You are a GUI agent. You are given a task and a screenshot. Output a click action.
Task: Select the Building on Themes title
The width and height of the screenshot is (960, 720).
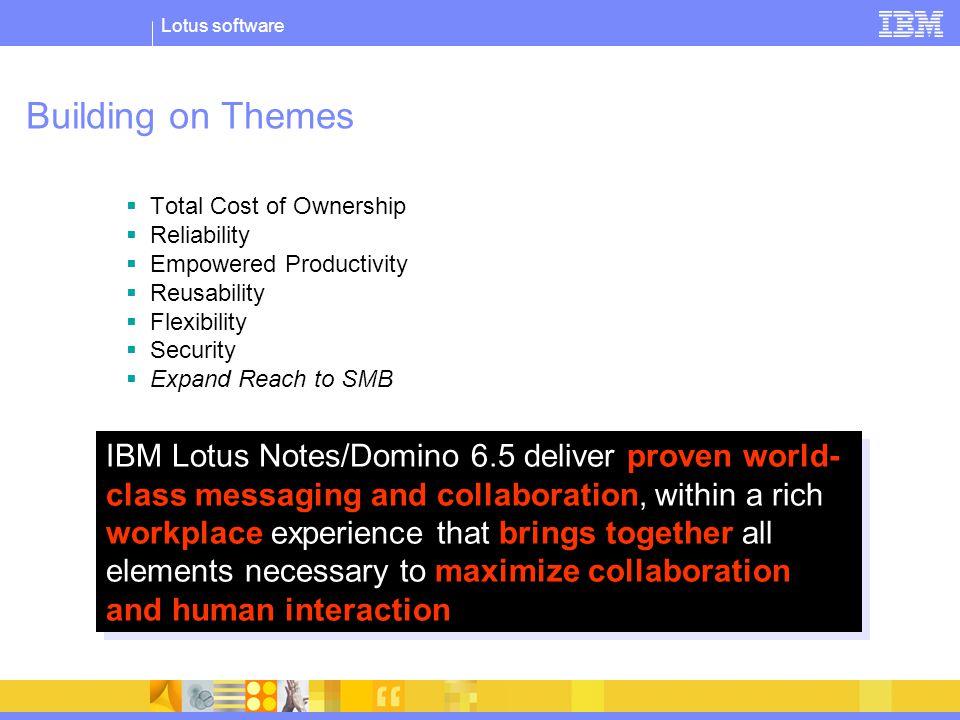[190, 116]
